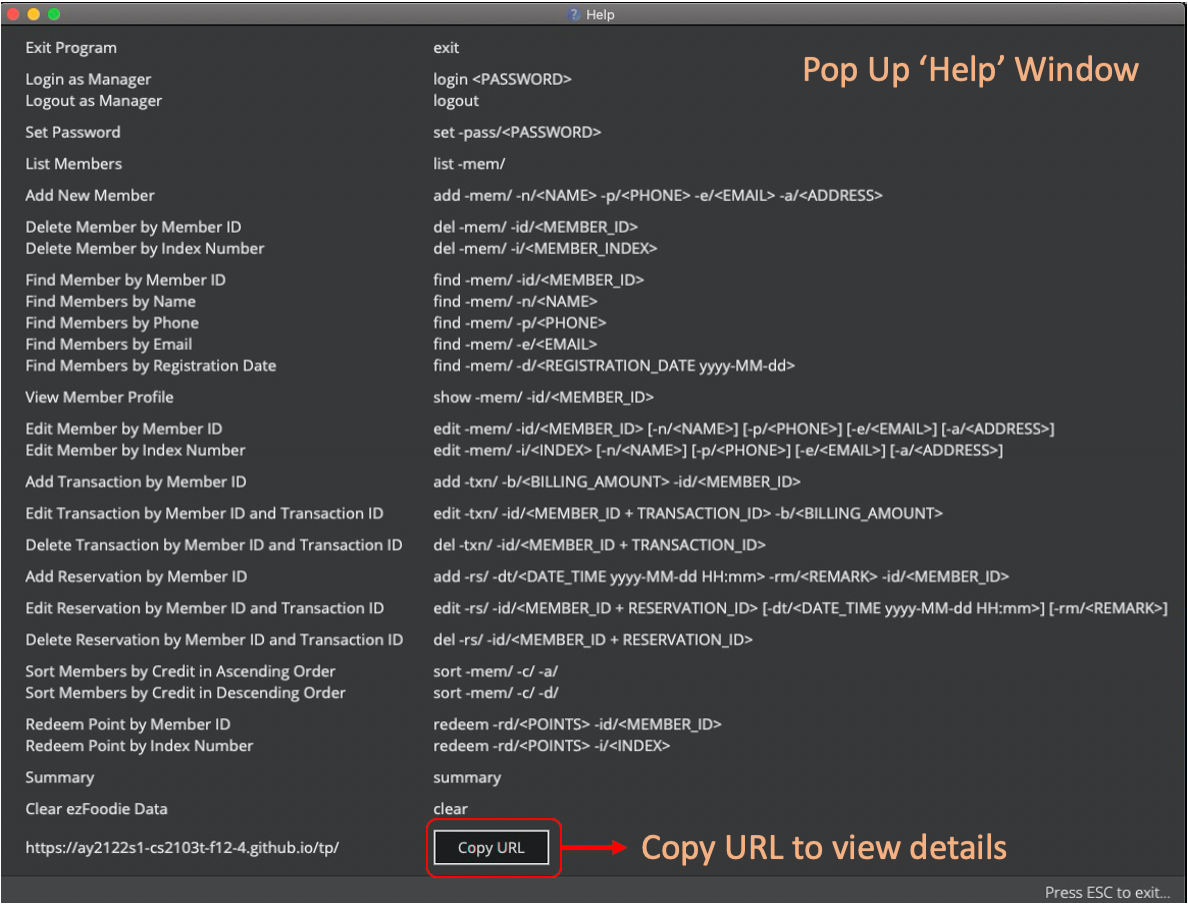Minimize the Help window using yellow button

pyautogui.click(x=34, y=14)
